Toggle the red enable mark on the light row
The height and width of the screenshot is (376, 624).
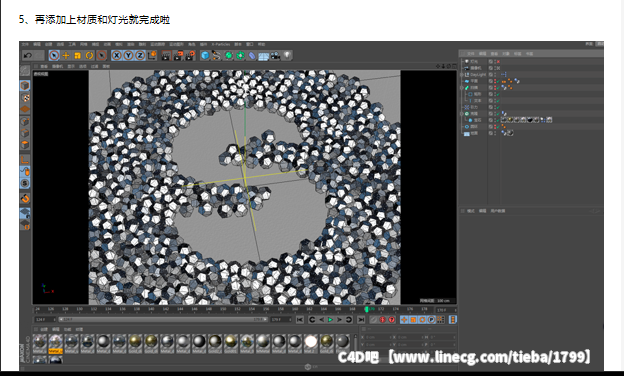[x=498, y=62]
